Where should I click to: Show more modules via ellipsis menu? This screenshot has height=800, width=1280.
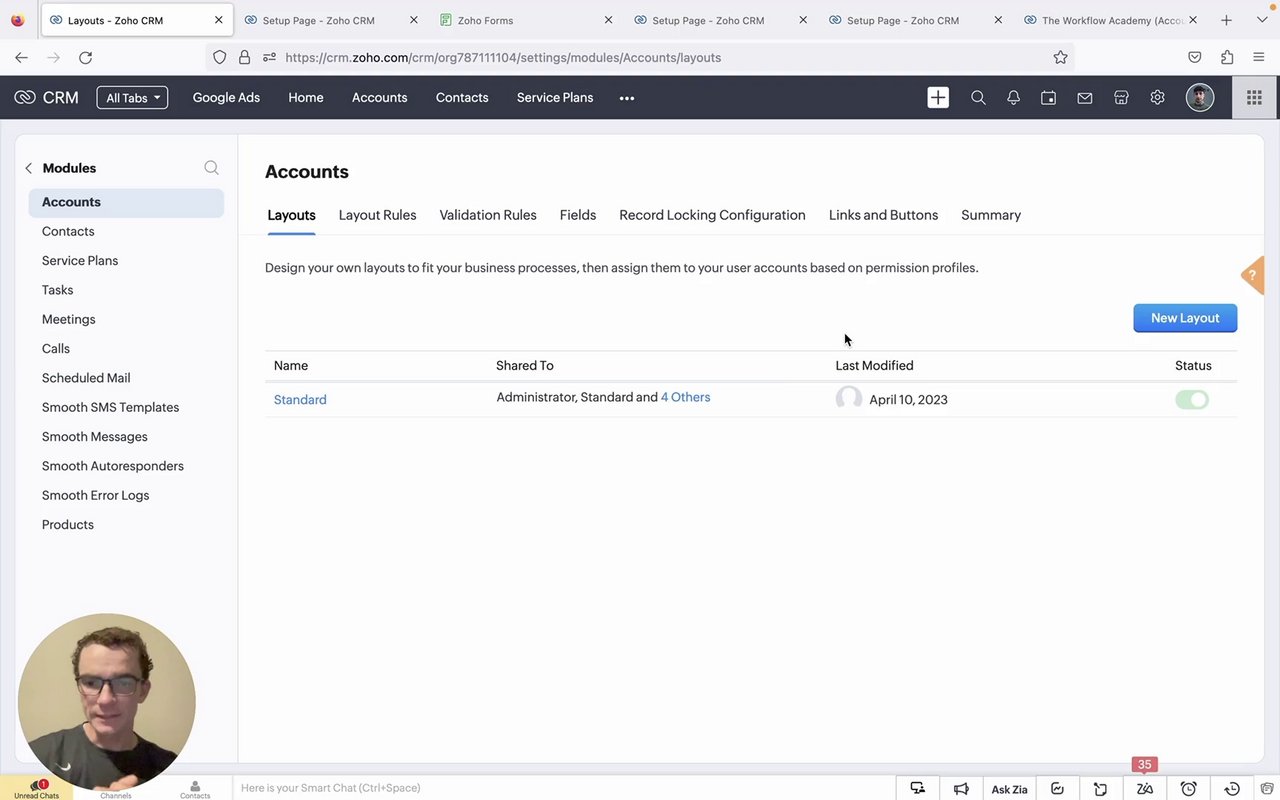627,98
